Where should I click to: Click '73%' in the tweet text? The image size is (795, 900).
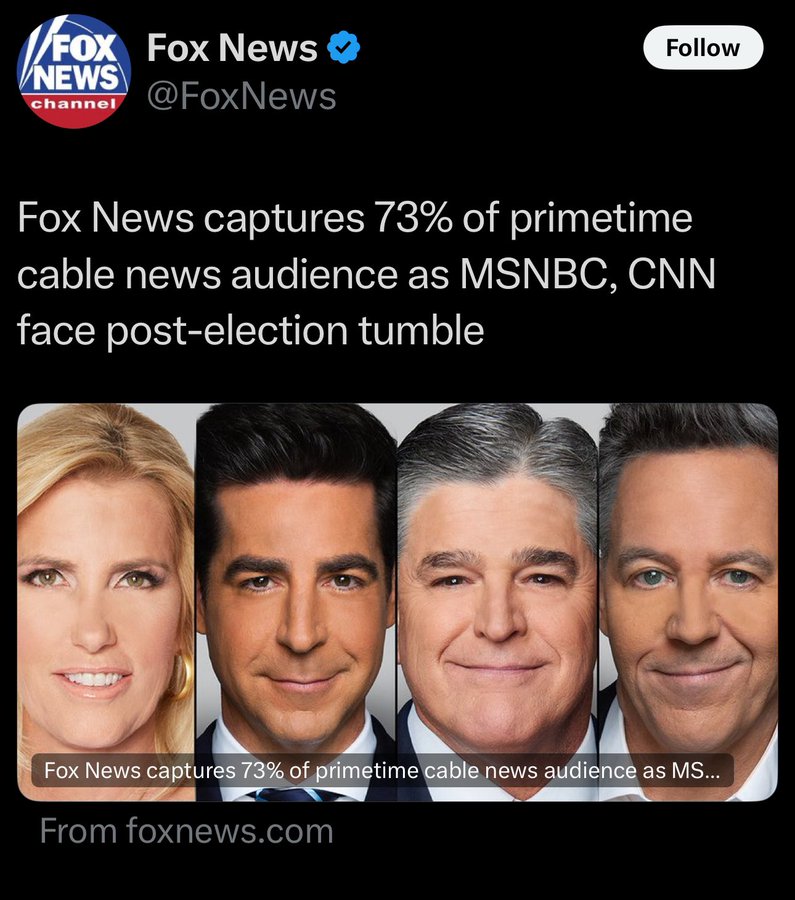tap(413, 218)
